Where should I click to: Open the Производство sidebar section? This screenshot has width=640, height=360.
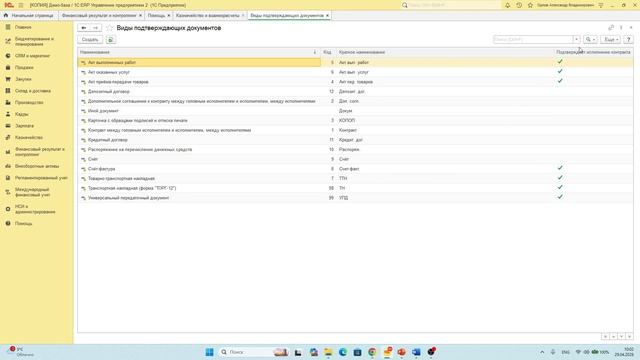29,102
